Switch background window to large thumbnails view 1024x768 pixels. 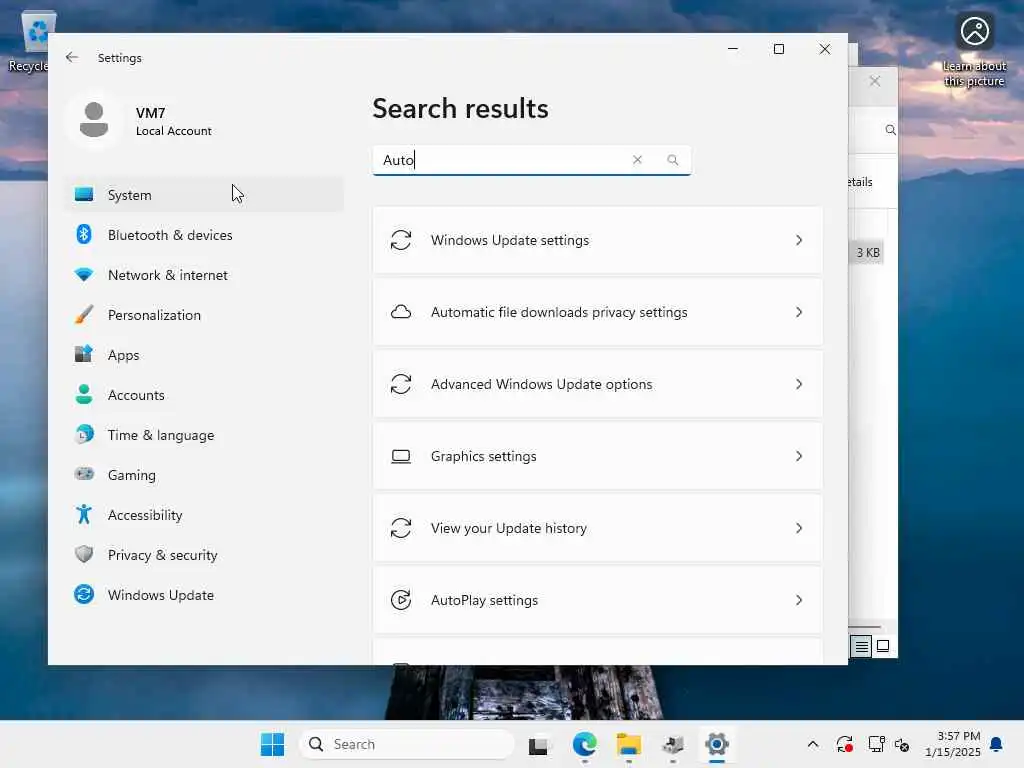pos(883,647)
